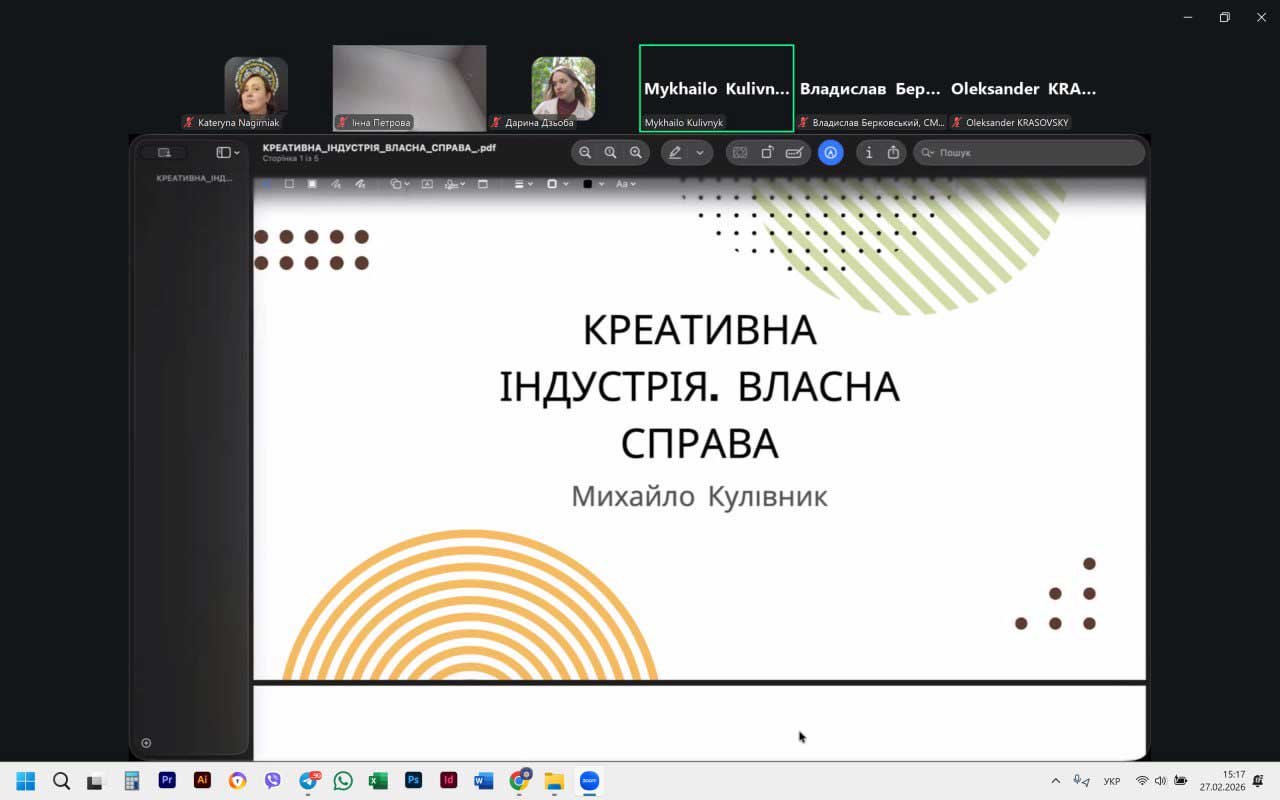Click the rotate page icon
This screenshot has height=800, width=1280.
pyautogui.click(x=767, y=153)
